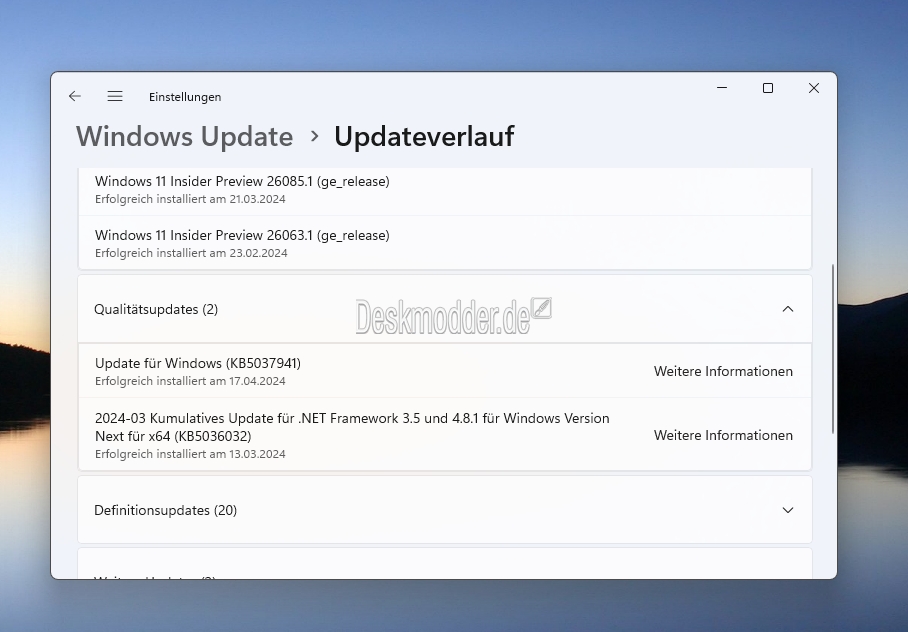Click the Qualitätsupdates (2) section label

(156, 309)
